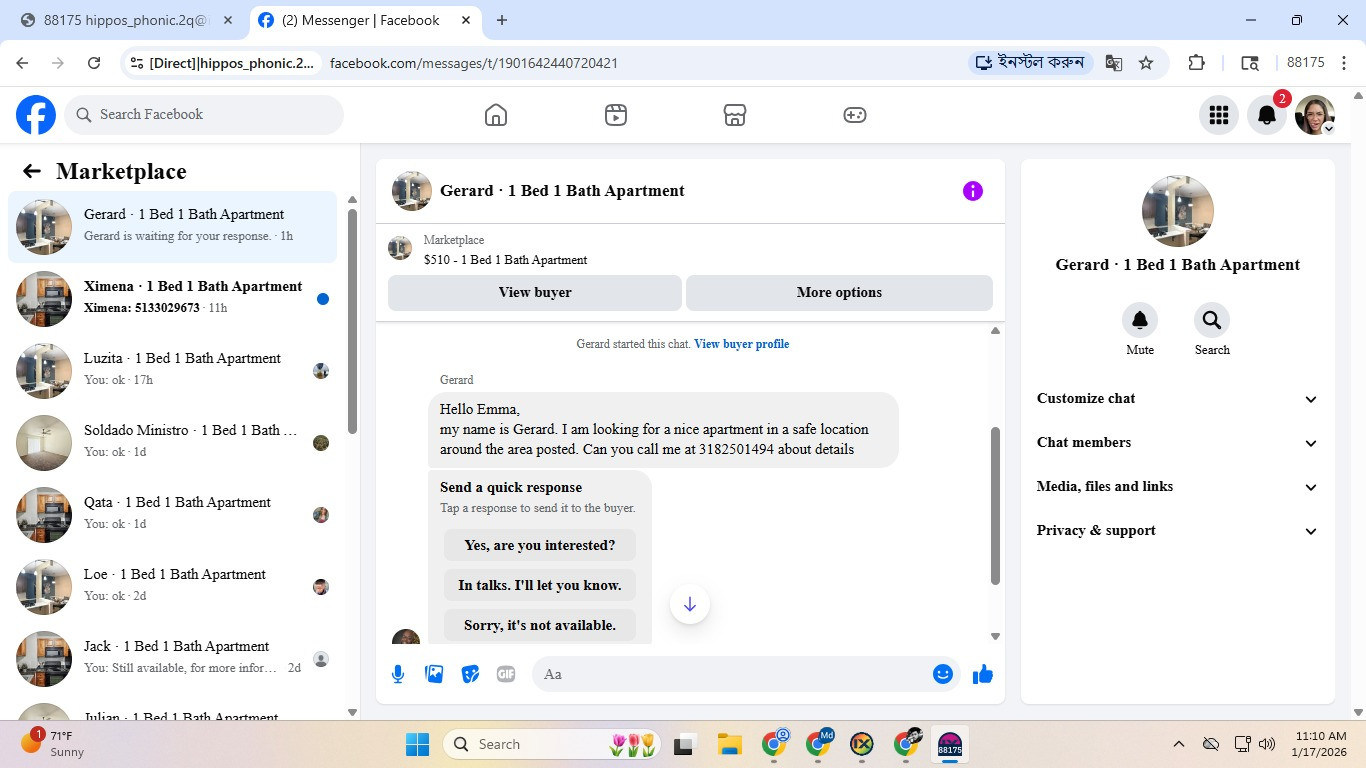Image resolution: width=1366 pixels, height=768 pixels.
Task: Click the browser address bar URL
Action: (474, 63)
